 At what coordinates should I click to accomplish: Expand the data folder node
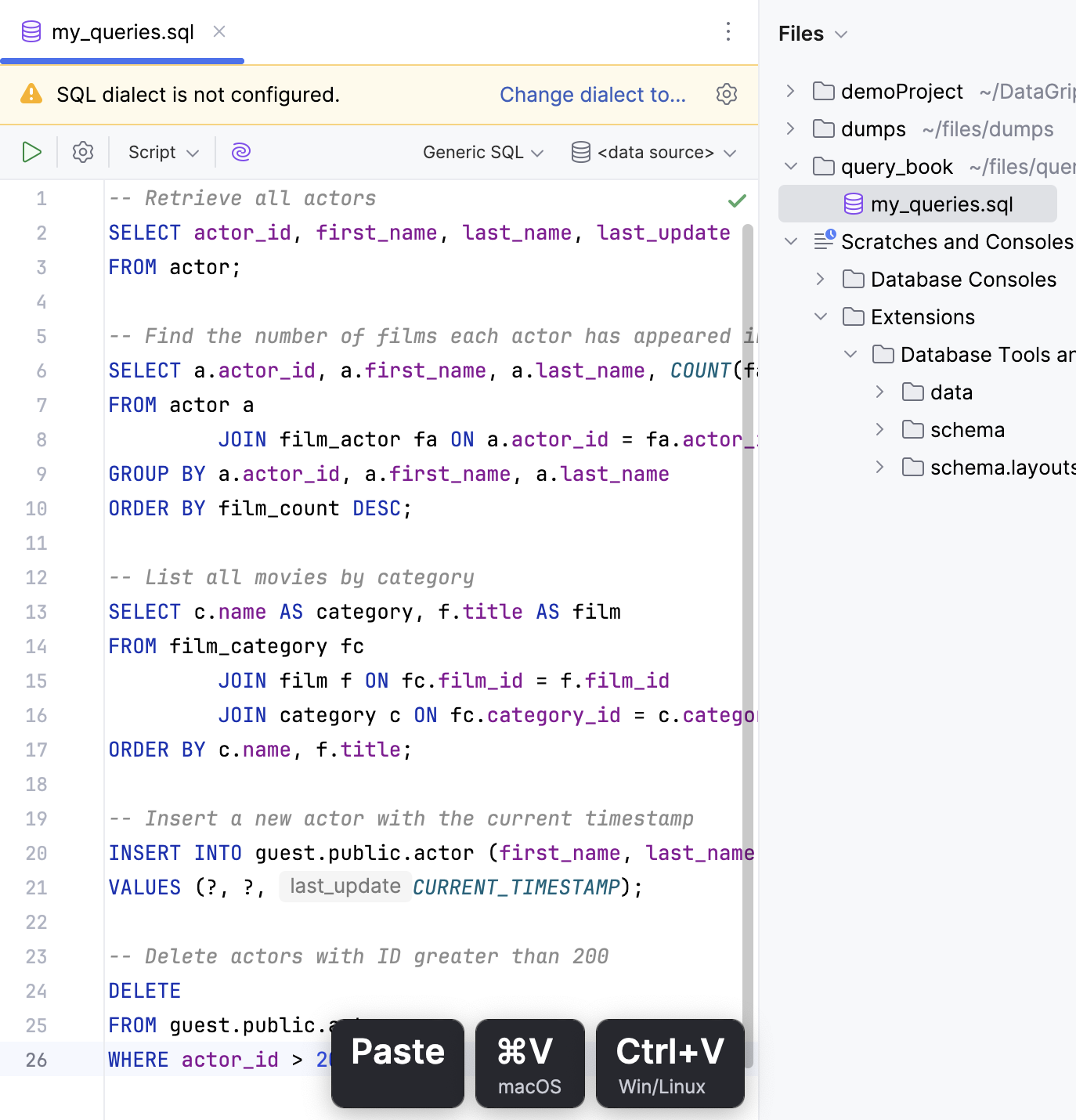click(880, 392)
